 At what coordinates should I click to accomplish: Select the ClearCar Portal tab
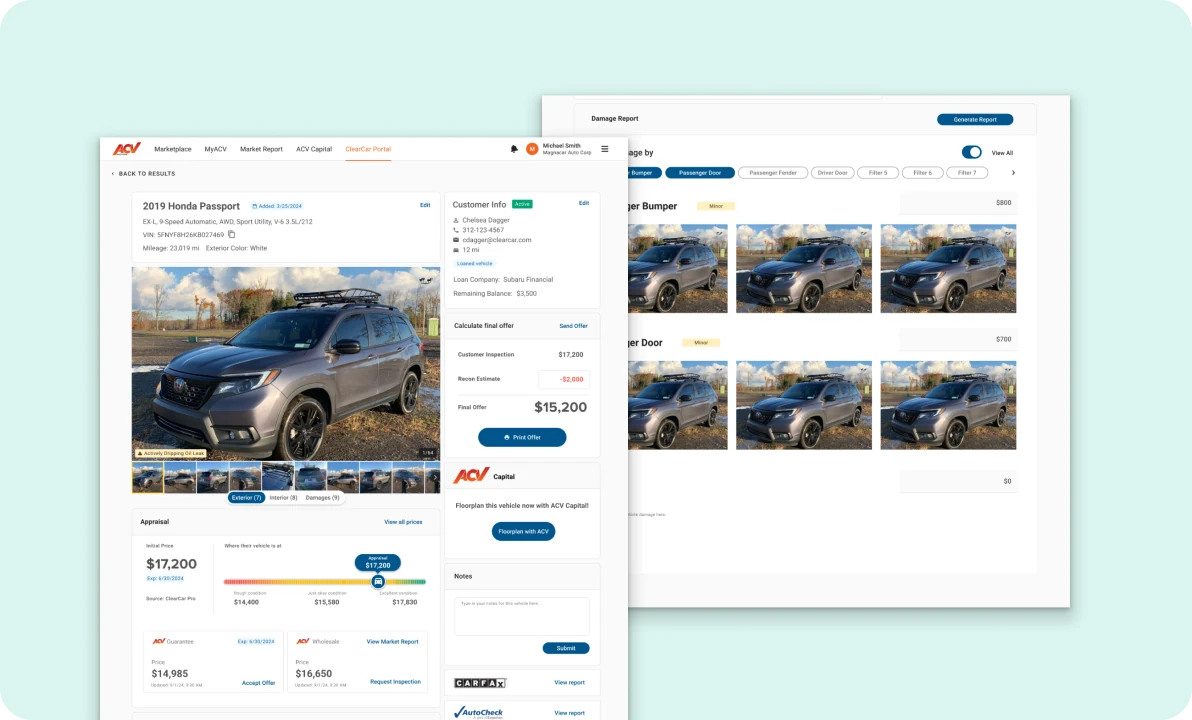368,149
